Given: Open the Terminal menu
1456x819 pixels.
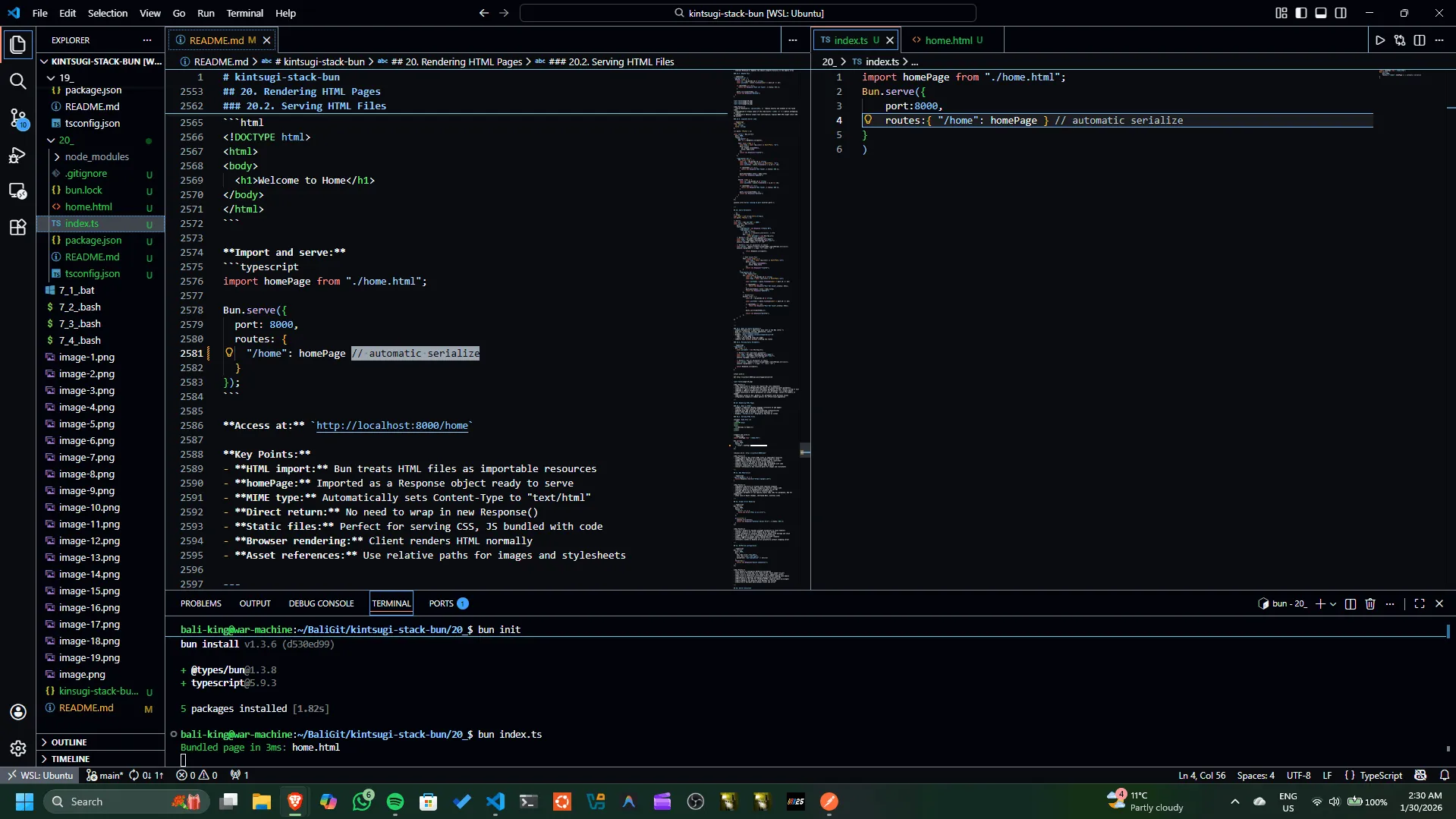Looking at the screenshot, I should (244, 13).
